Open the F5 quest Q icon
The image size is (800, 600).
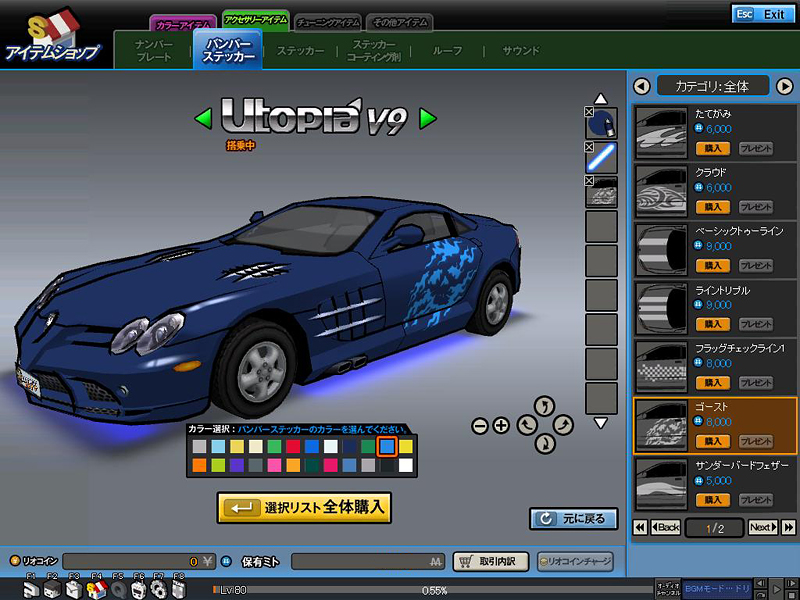(x=118, y=590)
